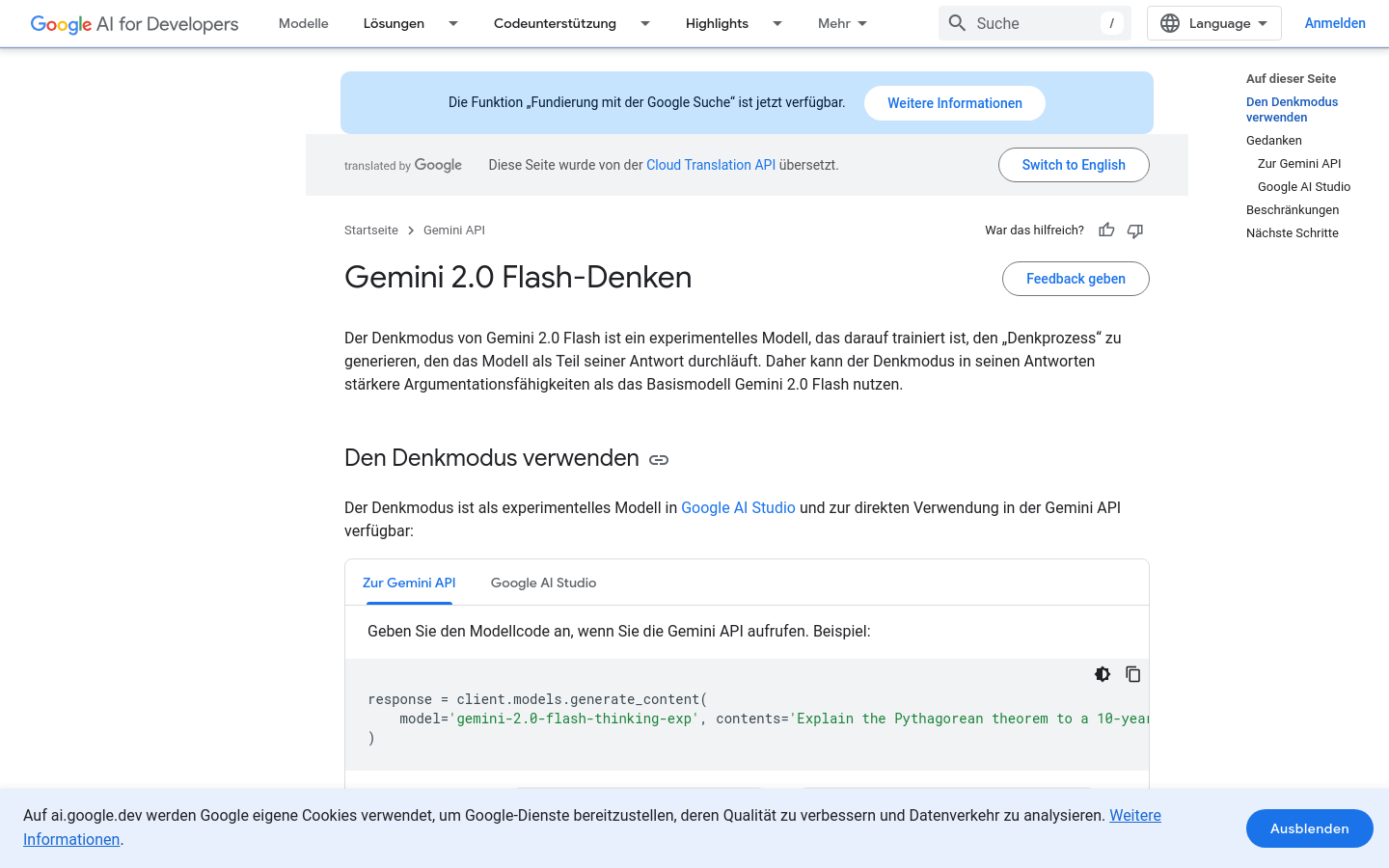
Task: Expand the Highlights dropdown arrow
Action: (777, 23)
